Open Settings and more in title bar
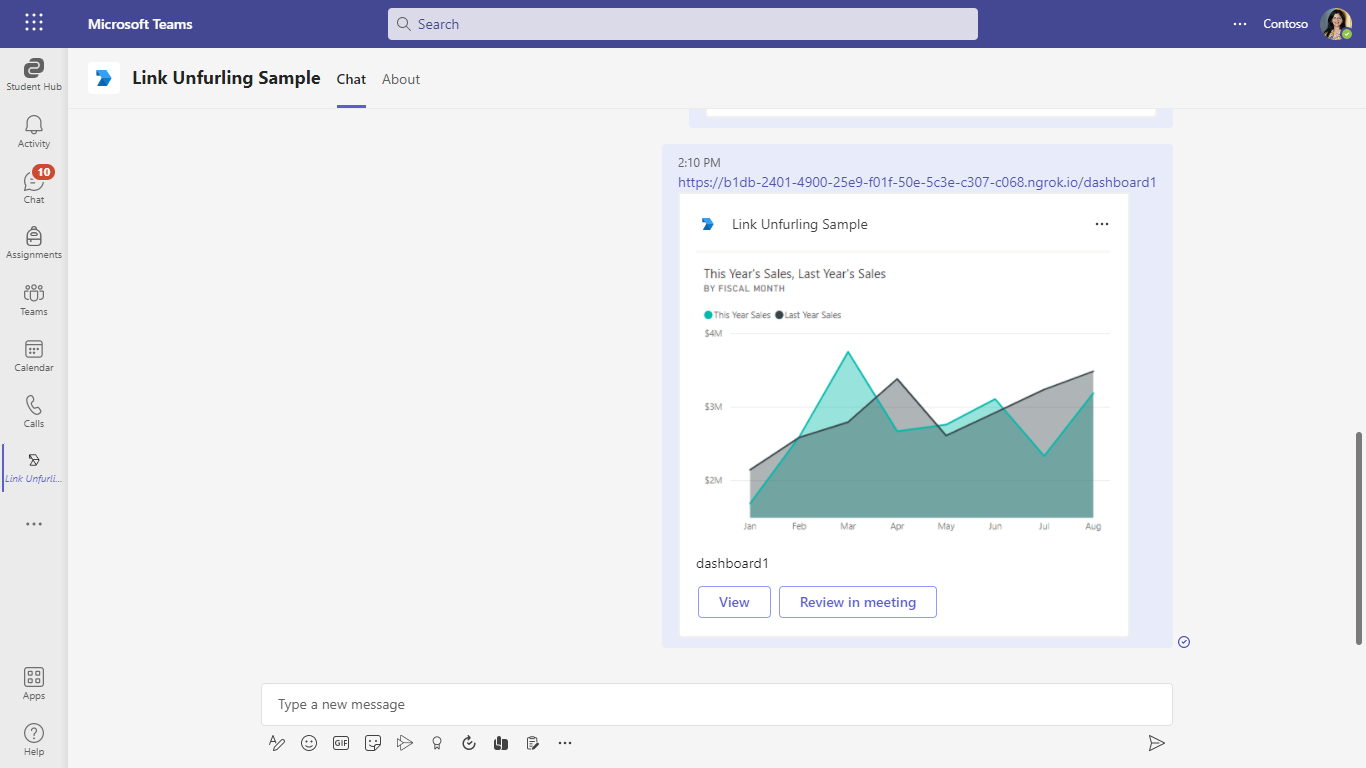1366x768 pixels. click(1240, 24)
